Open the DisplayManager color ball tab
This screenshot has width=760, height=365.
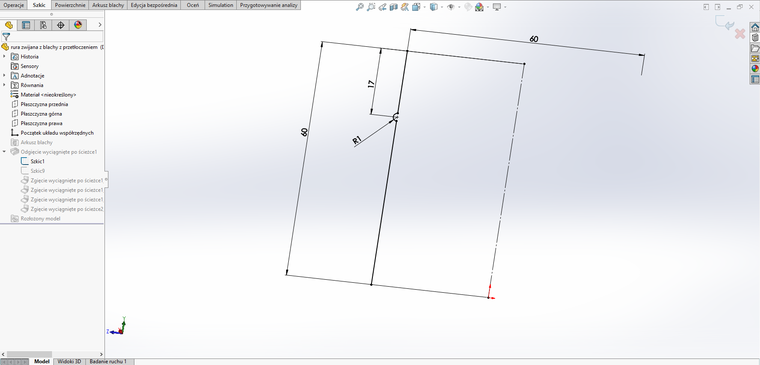[78, 25]
